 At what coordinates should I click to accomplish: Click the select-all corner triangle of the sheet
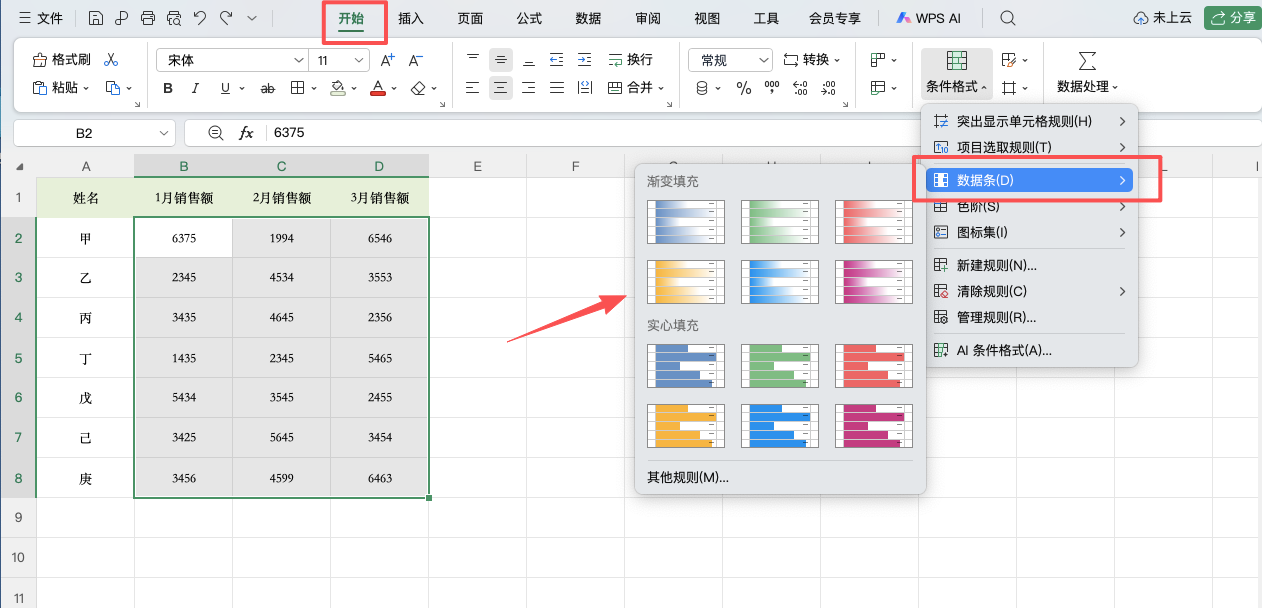pyautogui.click(x=20, y=167)
